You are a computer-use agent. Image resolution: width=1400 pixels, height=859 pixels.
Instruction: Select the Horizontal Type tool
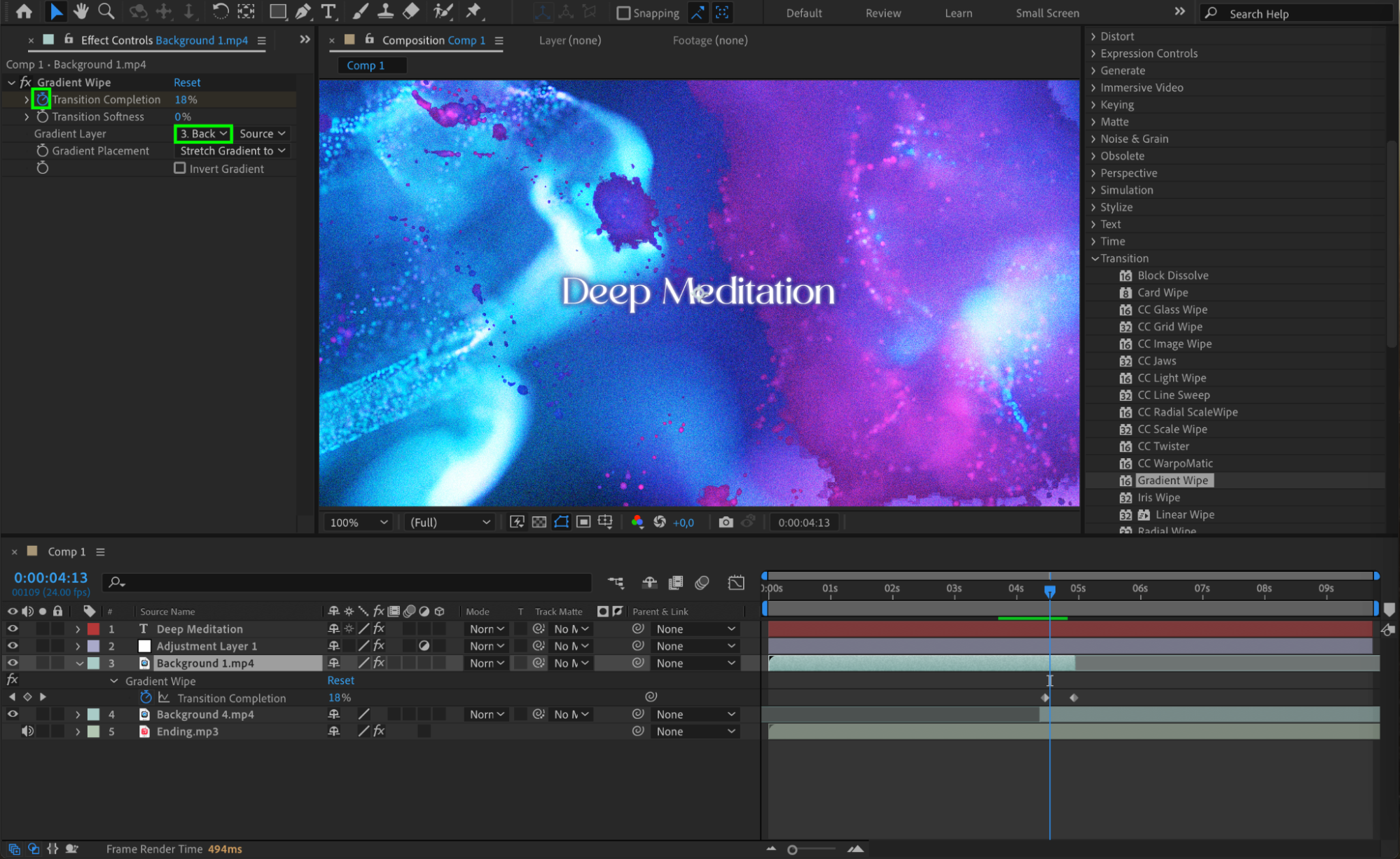click(x=328, y=11)
